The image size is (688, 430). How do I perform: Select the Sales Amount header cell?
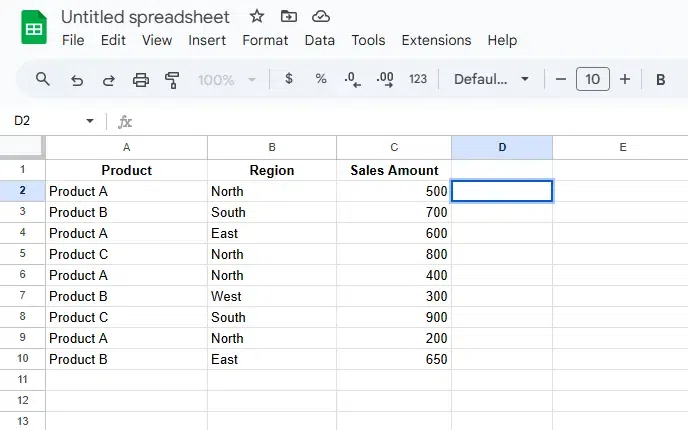click(x=394, y=170)
